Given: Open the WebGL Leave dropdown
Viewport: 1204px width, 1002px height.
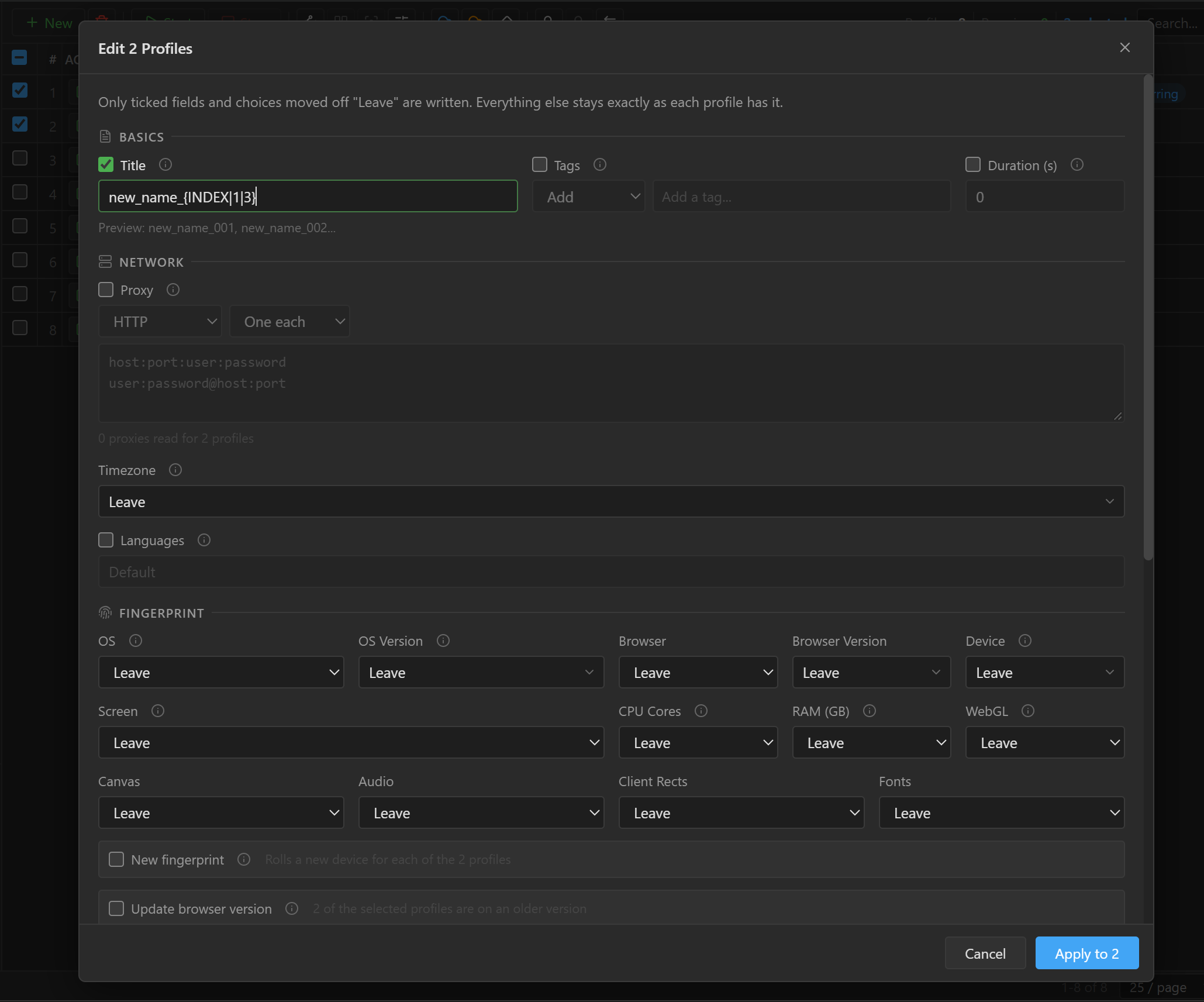Looking at the screenshot, I should 1045,742.
